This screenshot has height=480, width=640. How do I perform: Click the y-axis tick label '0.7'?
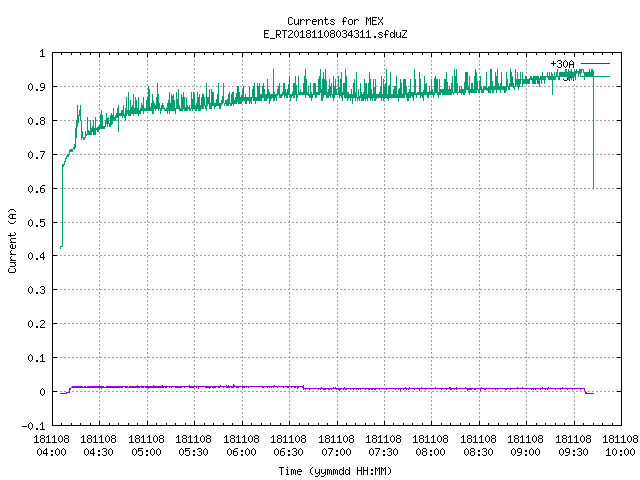coord(37,155)
